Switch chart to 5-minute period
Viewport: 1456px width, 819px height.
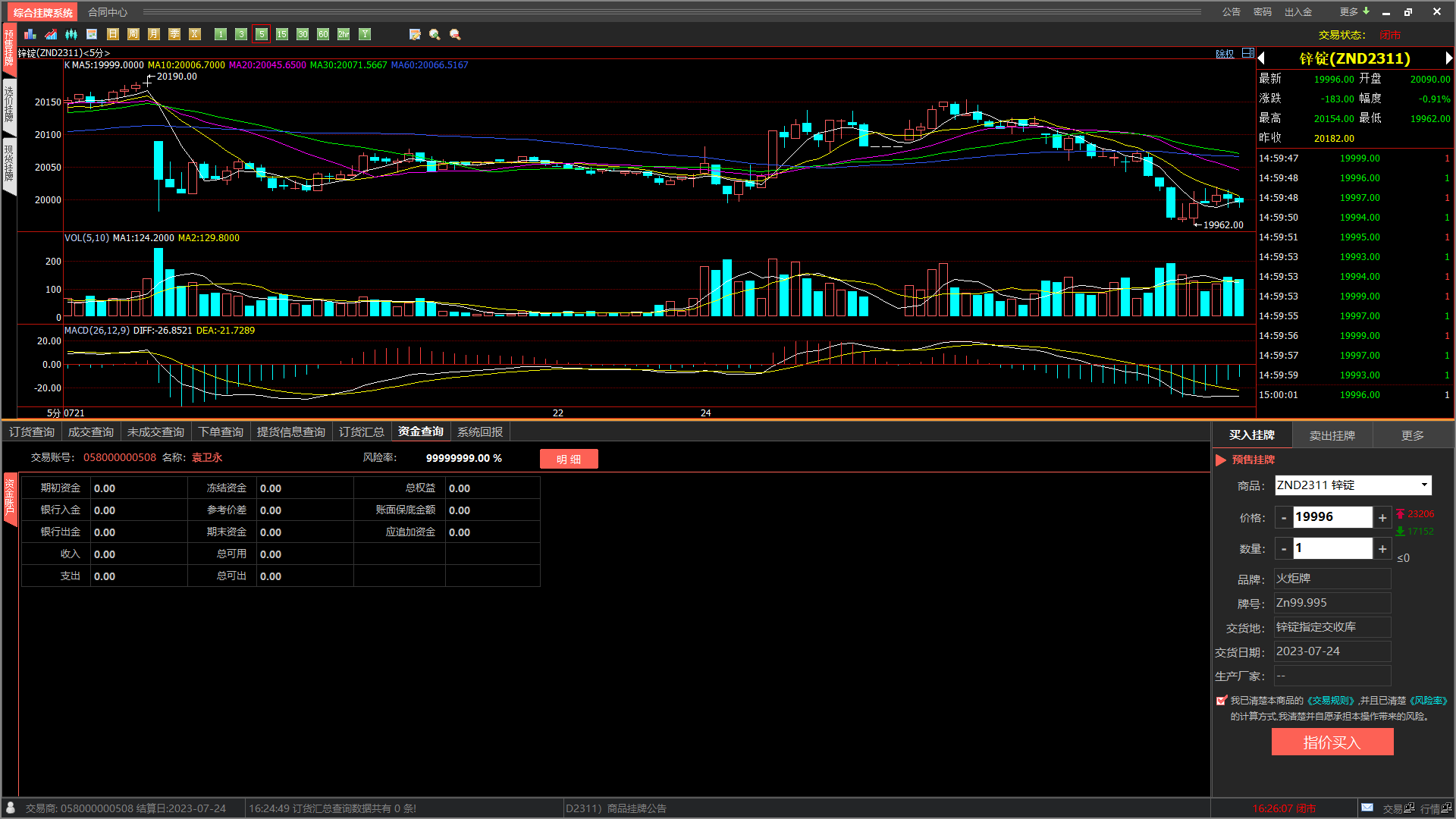coord(262,34)
